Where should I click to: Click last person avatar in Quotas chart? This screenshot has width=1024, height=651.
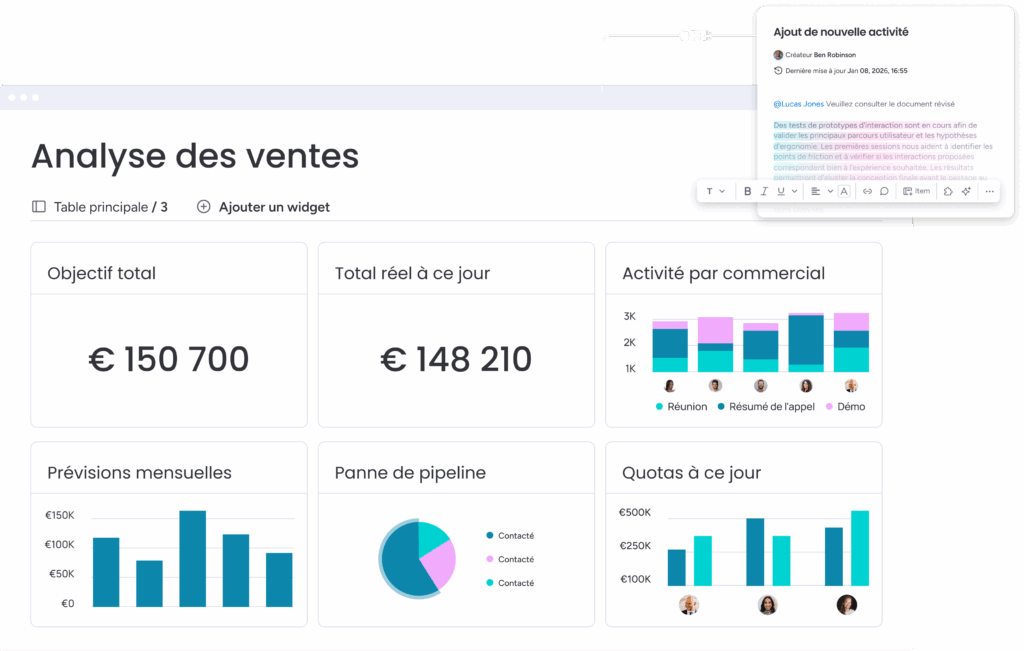pyautogui.click(x=846, y=605)
